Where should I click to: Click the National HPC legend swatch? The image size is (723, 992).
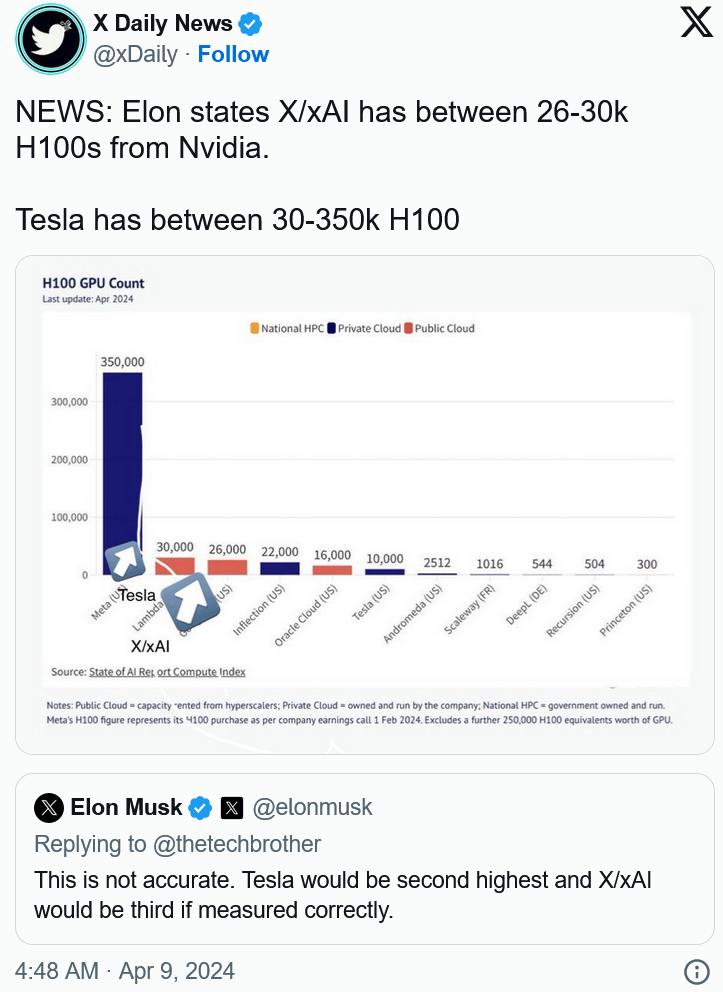[x=255, y=328]
